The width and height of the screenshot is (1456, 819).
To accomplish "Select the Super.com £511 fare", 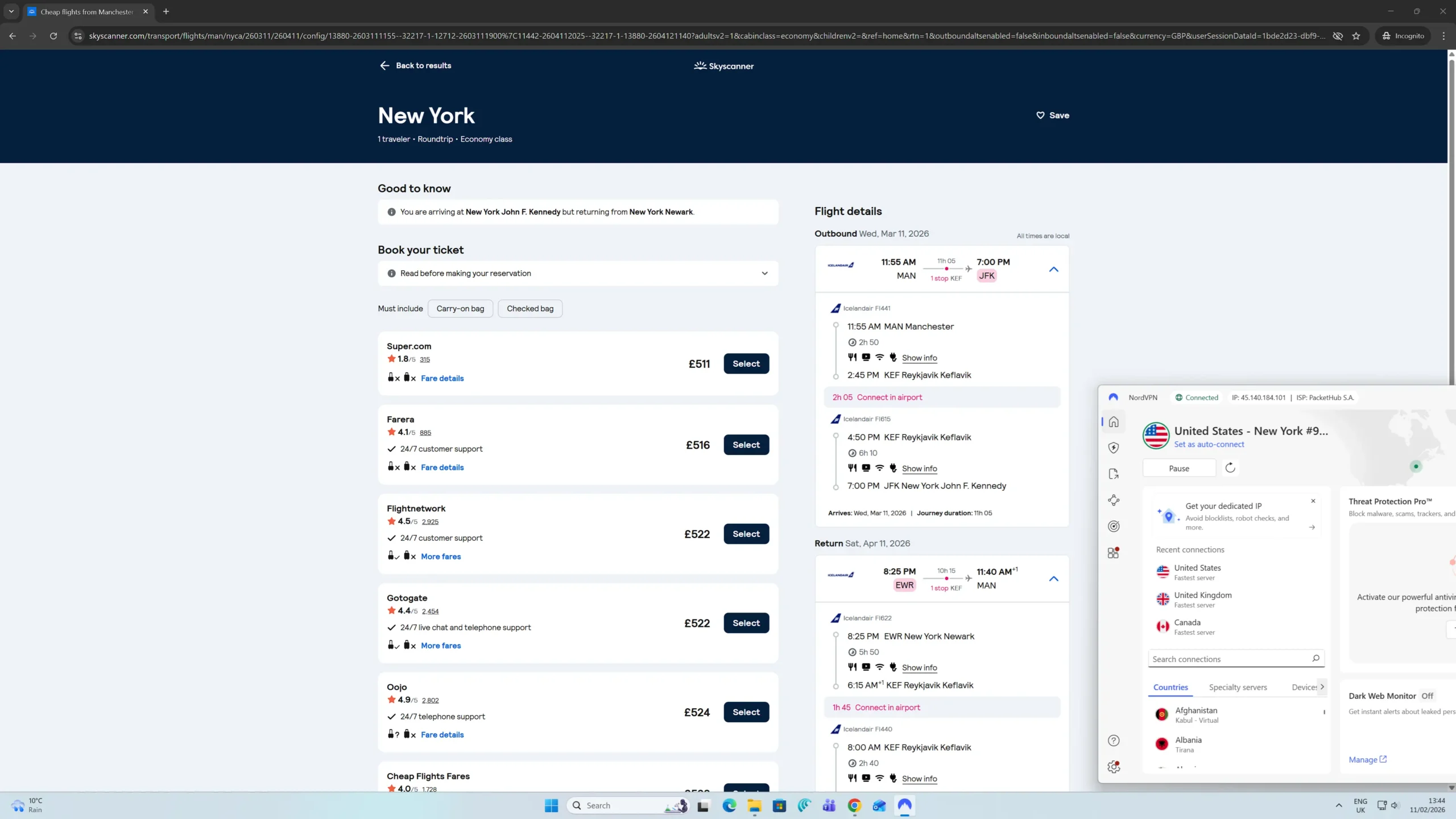I will pos(746,364).
